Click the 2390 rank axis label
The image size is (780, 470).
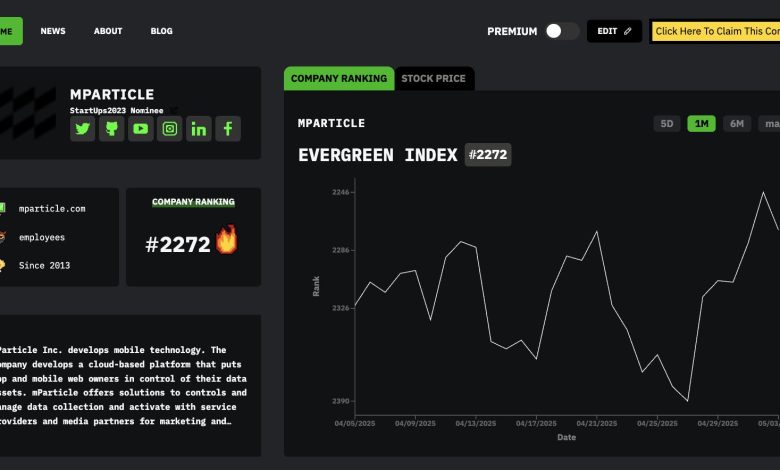click(341, 401)
